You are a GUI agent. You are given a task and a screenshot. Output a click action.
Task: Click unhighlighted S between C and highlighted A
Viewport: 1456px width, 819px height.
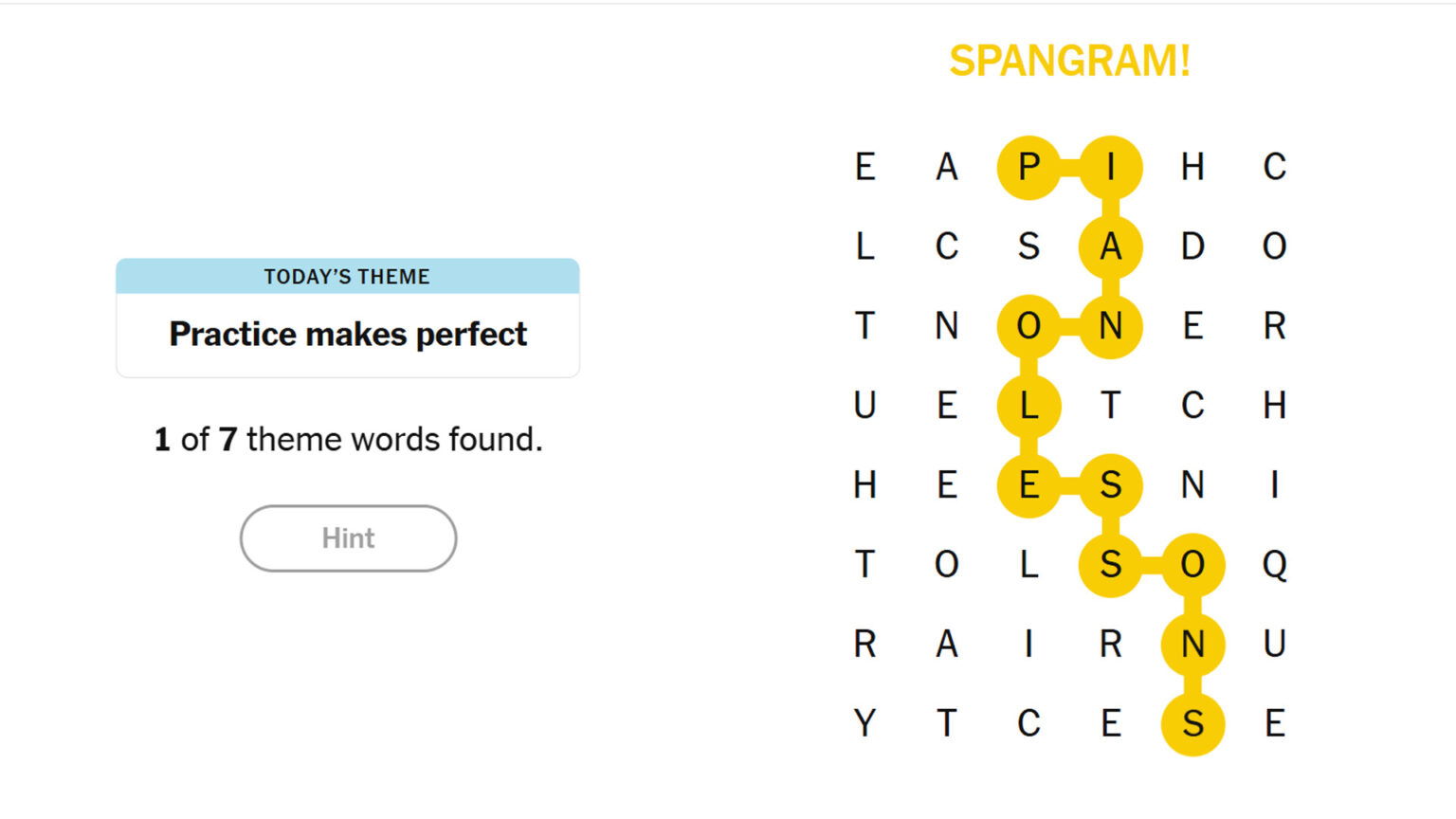click(1028, 246)
